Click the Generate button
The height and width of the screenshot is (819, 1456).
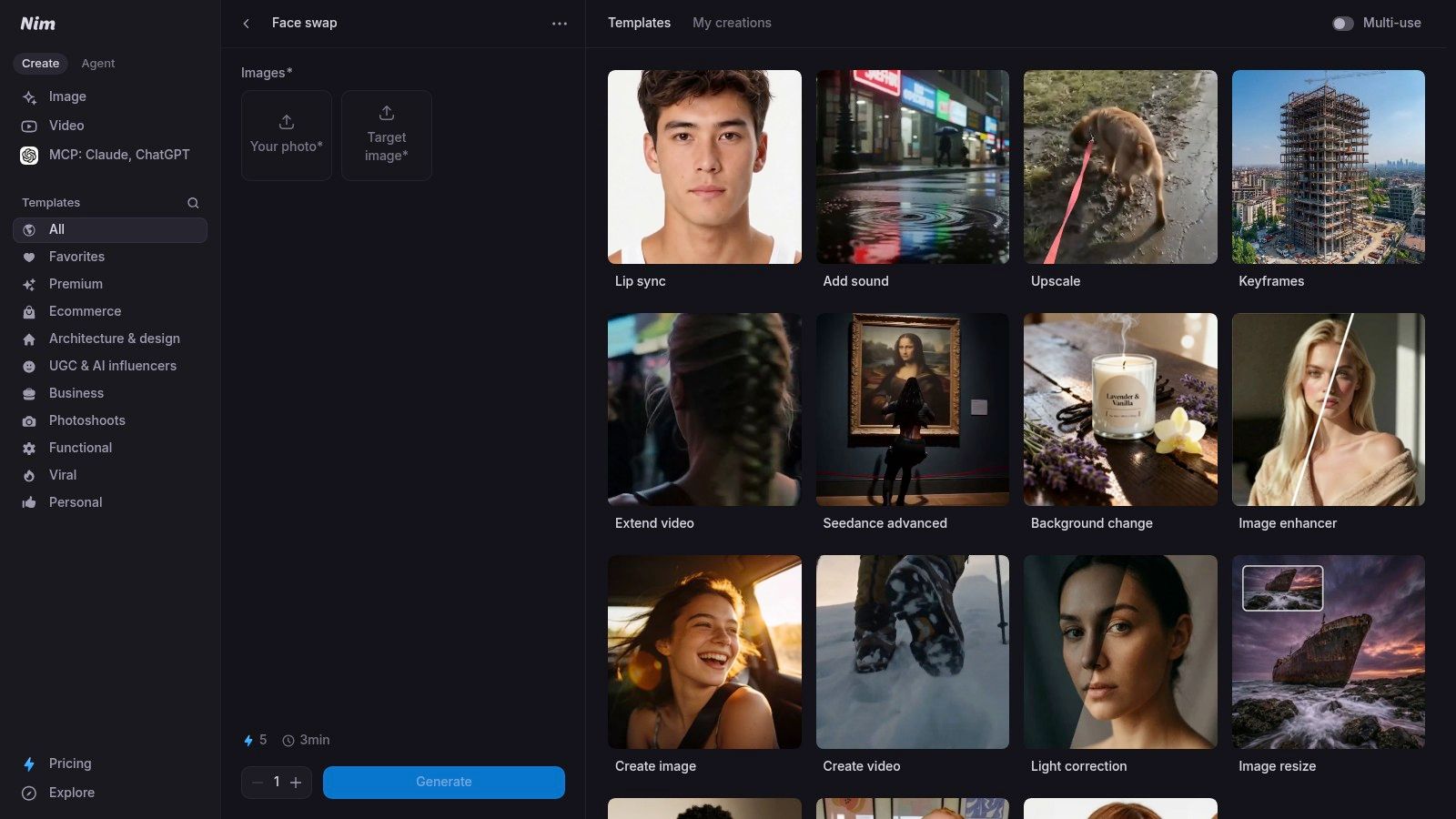point(444,783)
